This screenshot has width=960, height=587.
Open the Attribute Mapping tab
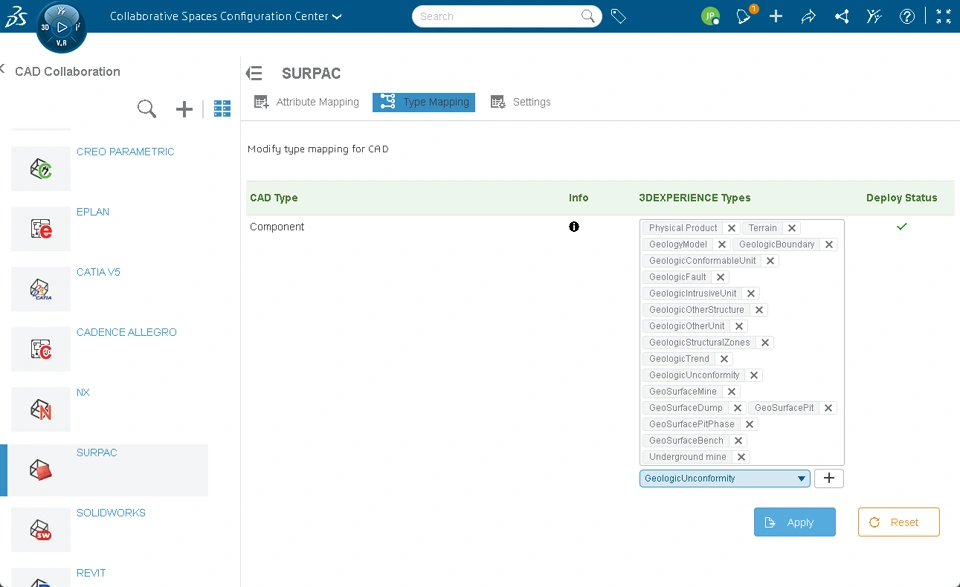pos(306,102)
